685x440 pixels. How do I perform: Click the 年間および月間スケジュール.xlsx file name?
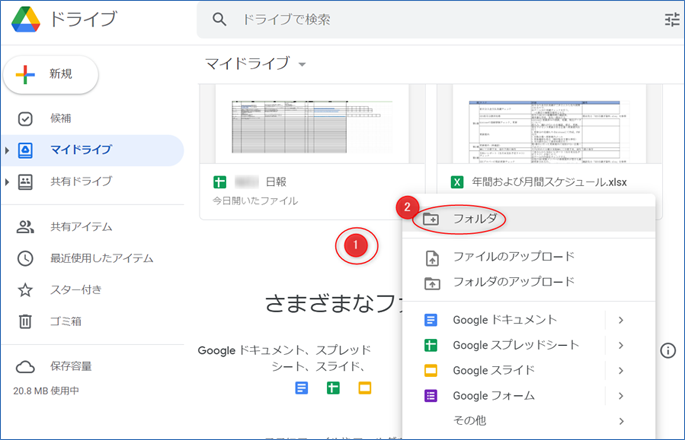tap(549, 182)
